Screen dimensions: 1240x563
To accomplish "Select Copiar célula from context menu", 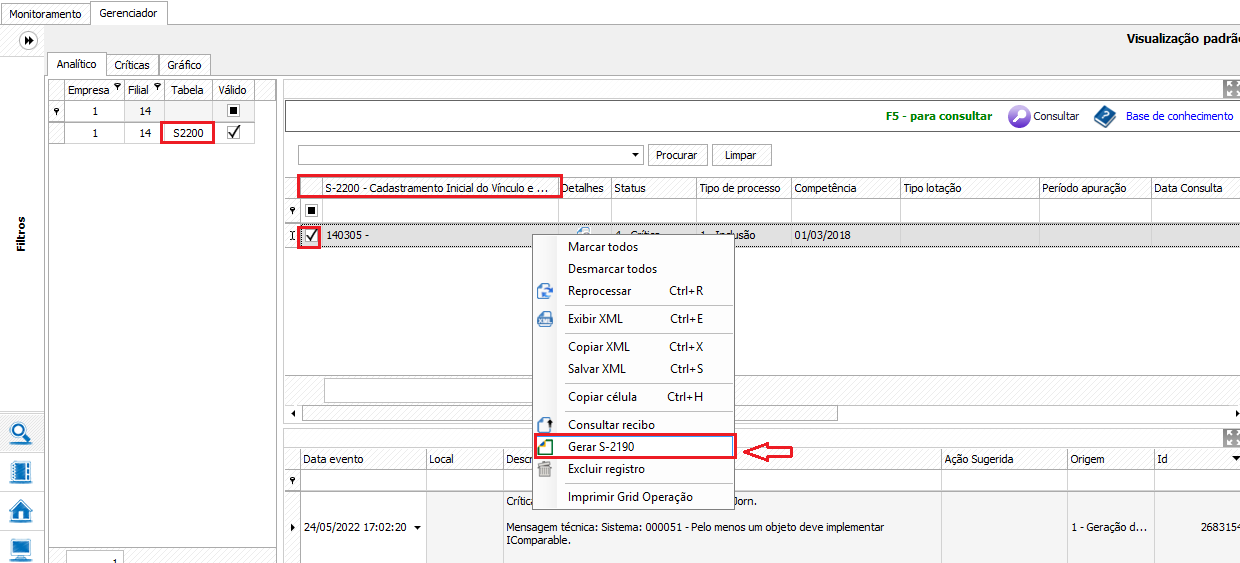I will coord(633,397).
